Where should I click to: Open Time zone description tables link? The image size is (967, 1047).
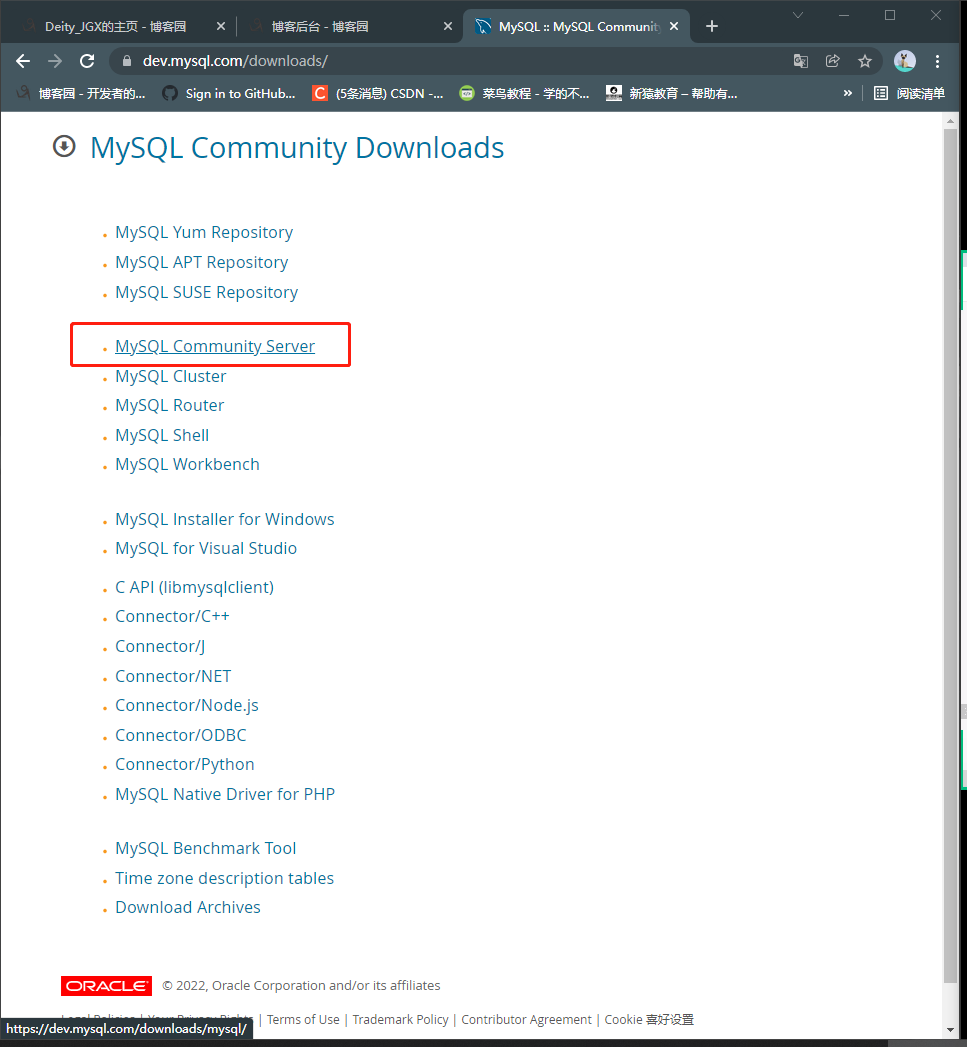[224, 878]
